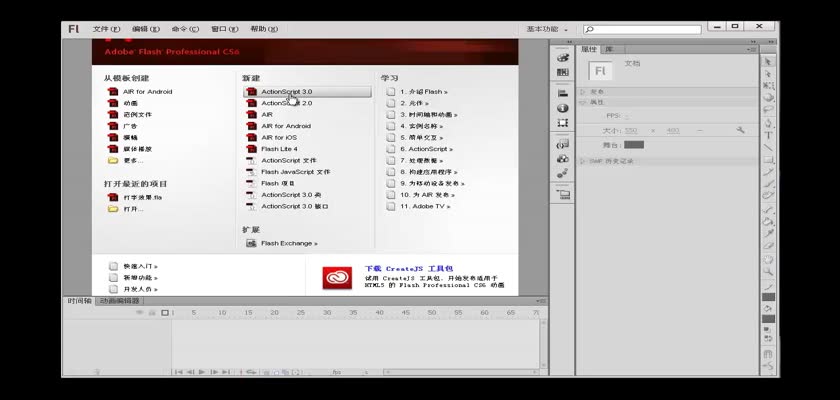Click the wrench edit document properties icon

pos(740,130)
